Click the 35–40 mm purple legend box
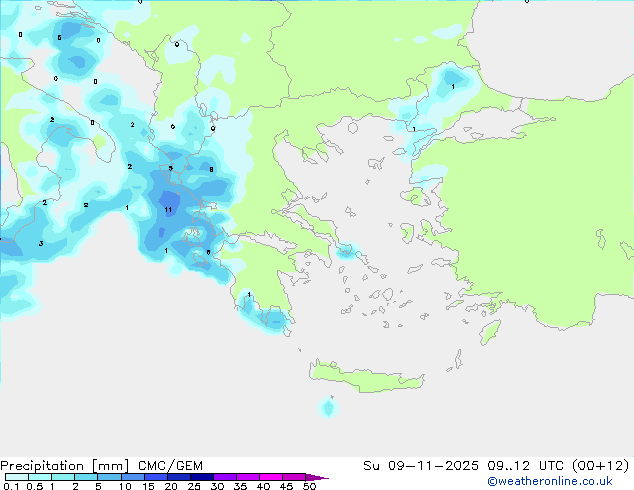The height and width of the screenshot is (490, 634). [x=247, y=477]
